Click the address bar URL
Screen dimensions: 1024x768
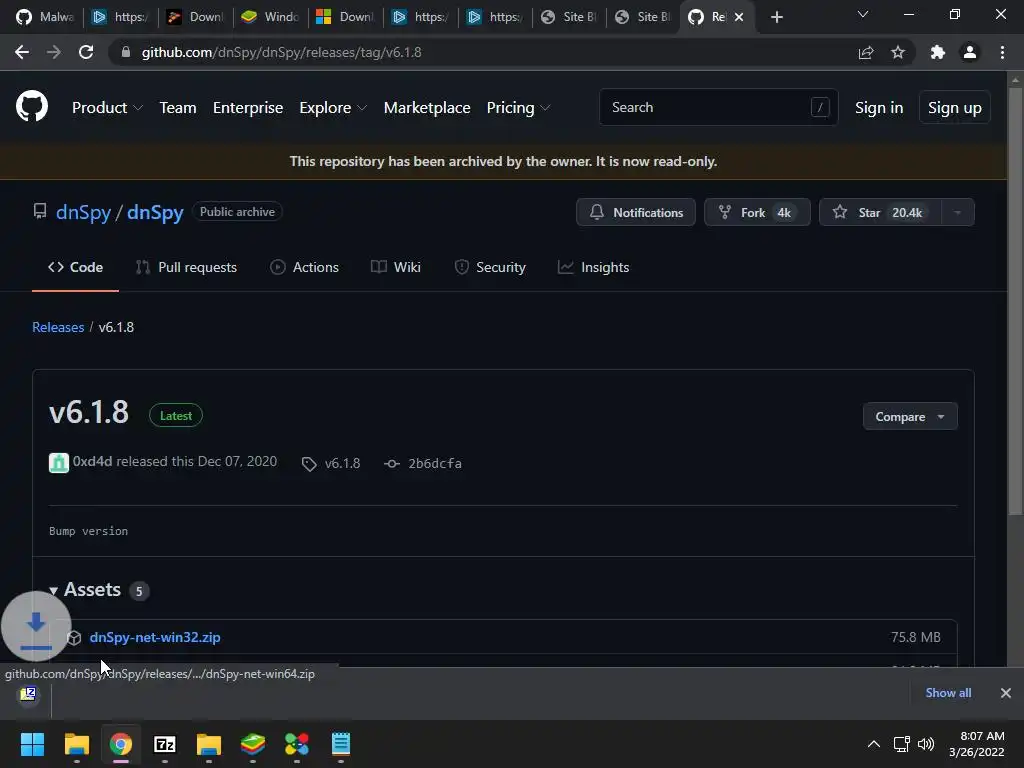(x=281, y=52)
